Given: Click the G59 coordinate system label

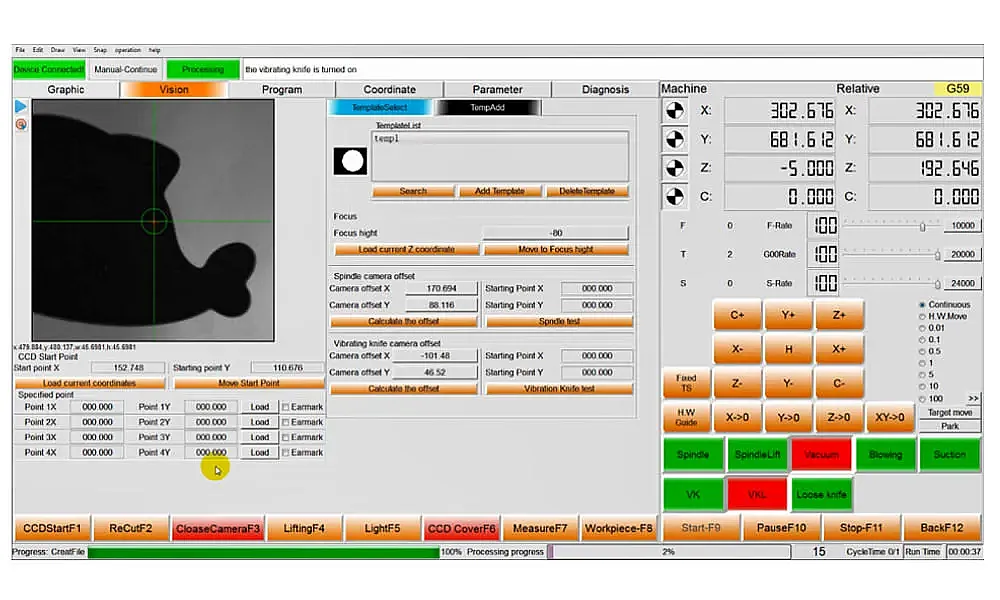Looking at the screenshot, I should (958, 89).
